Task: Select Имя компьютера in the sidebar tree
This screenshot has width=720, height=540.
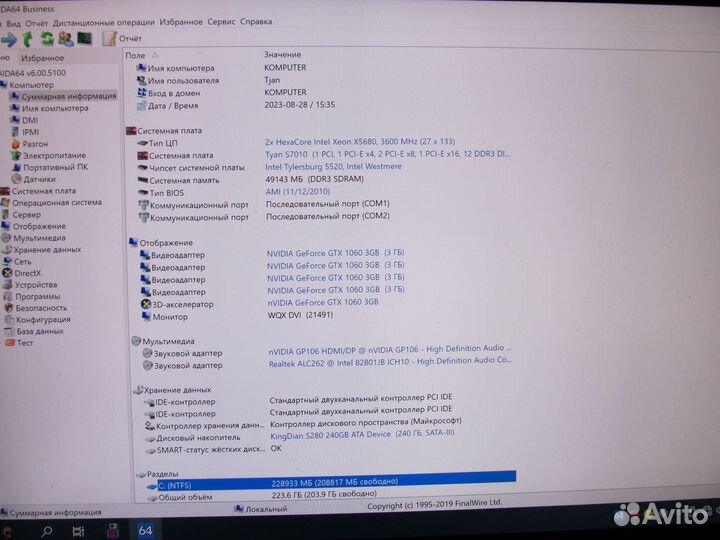Action: [x=55, y=108]
